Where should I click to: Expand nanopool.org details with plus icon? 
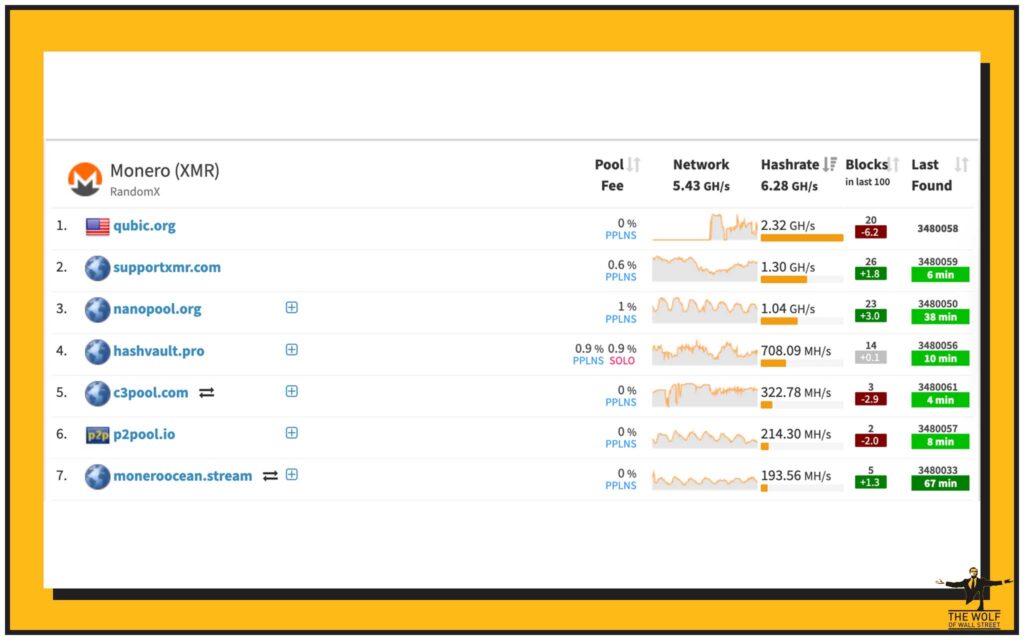point(292,308)
